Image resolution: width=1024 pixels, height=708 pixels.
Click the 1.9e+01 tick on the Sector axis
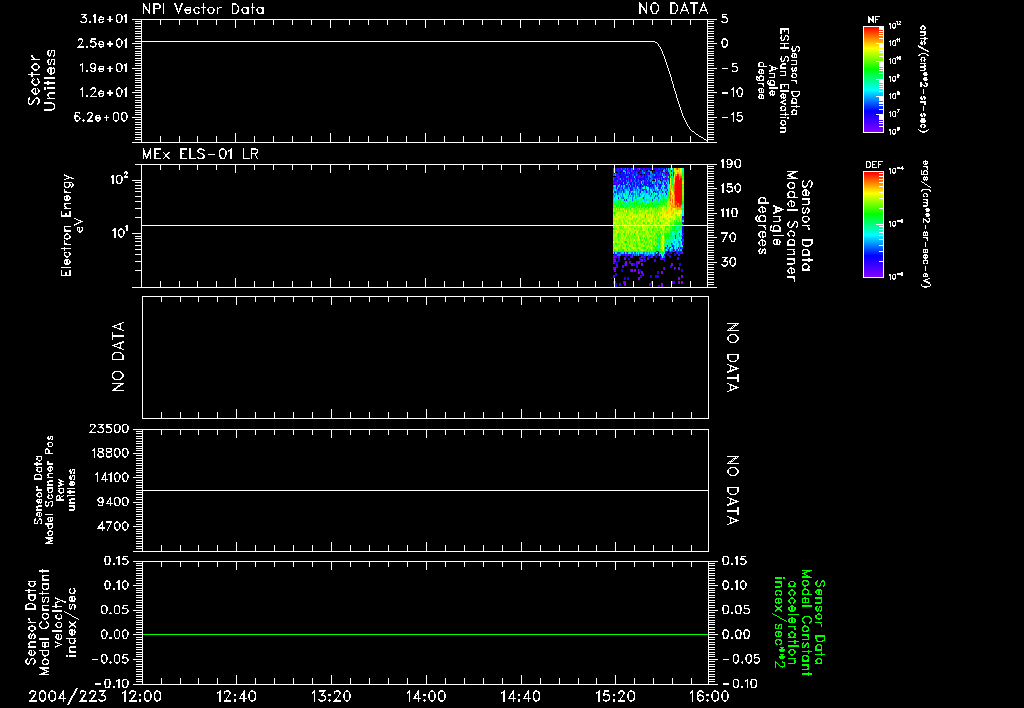point(103,68)
